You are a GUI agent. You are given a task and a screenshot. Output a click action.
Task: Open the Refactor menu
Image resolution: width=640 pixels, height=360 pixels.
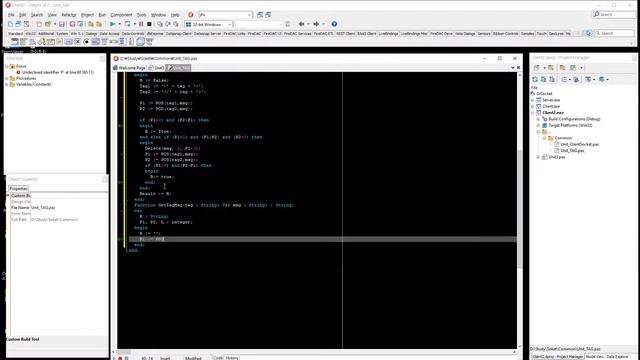[x=69, y=15]
